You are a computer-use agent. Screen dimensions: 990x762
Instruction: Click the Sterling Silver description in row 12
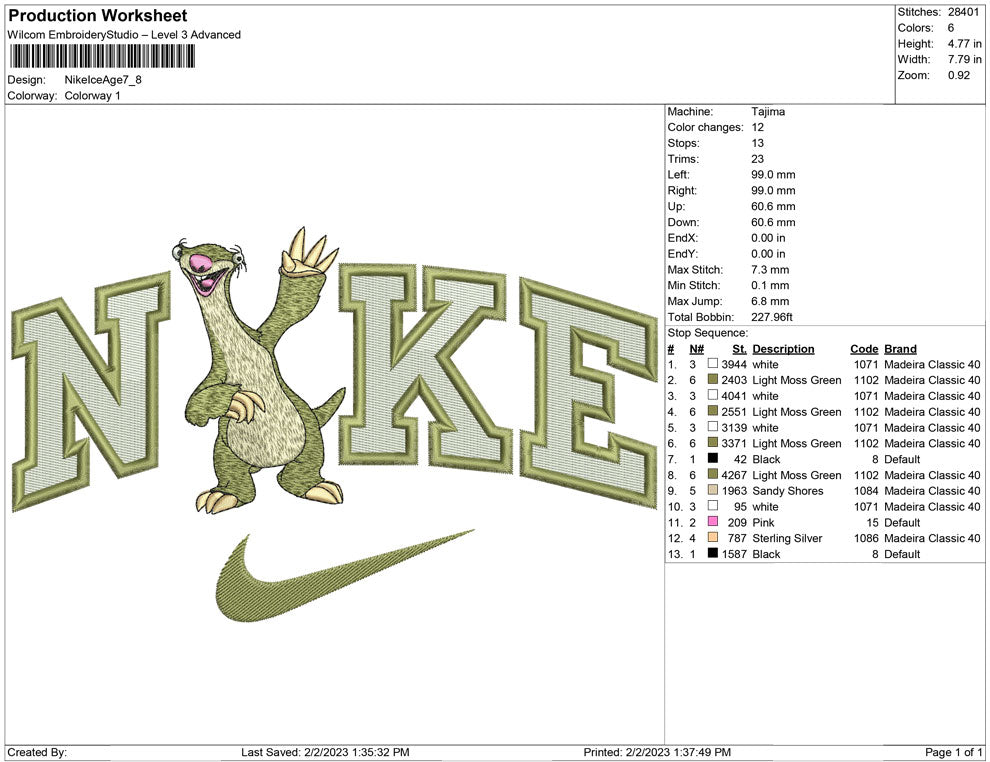[787, 538]
